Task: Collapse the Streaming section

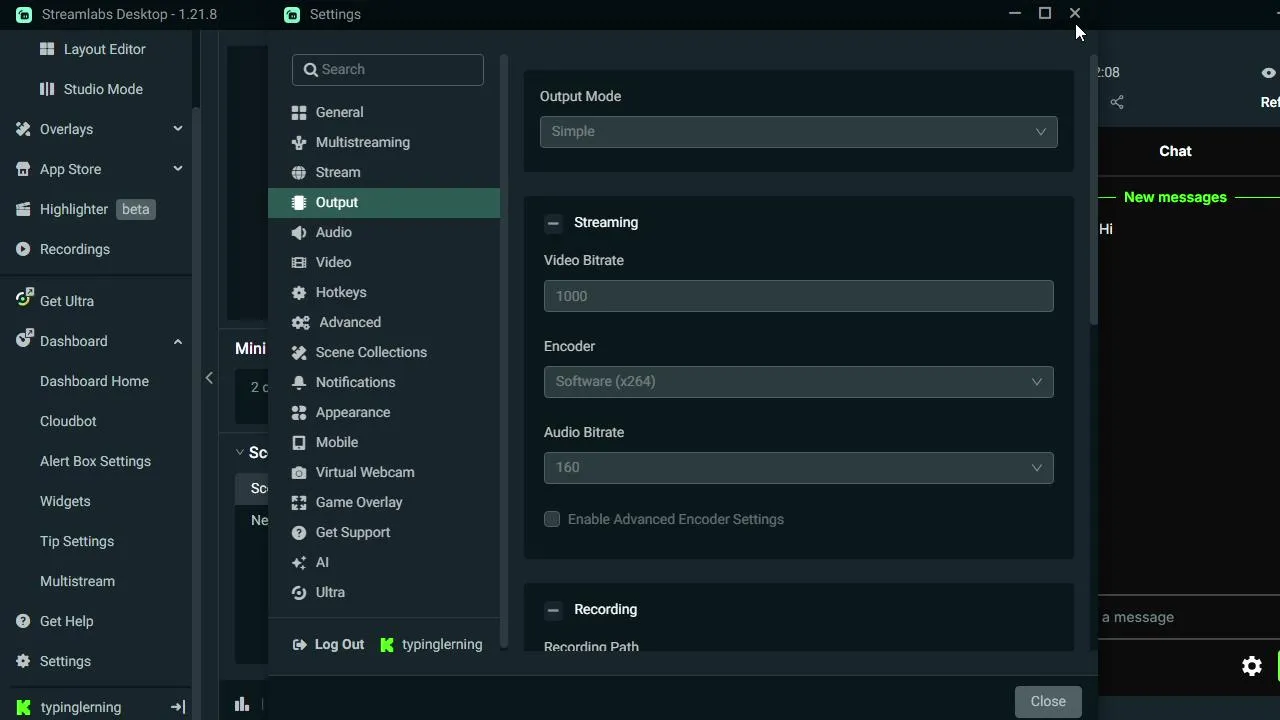Action: [553, 223]
